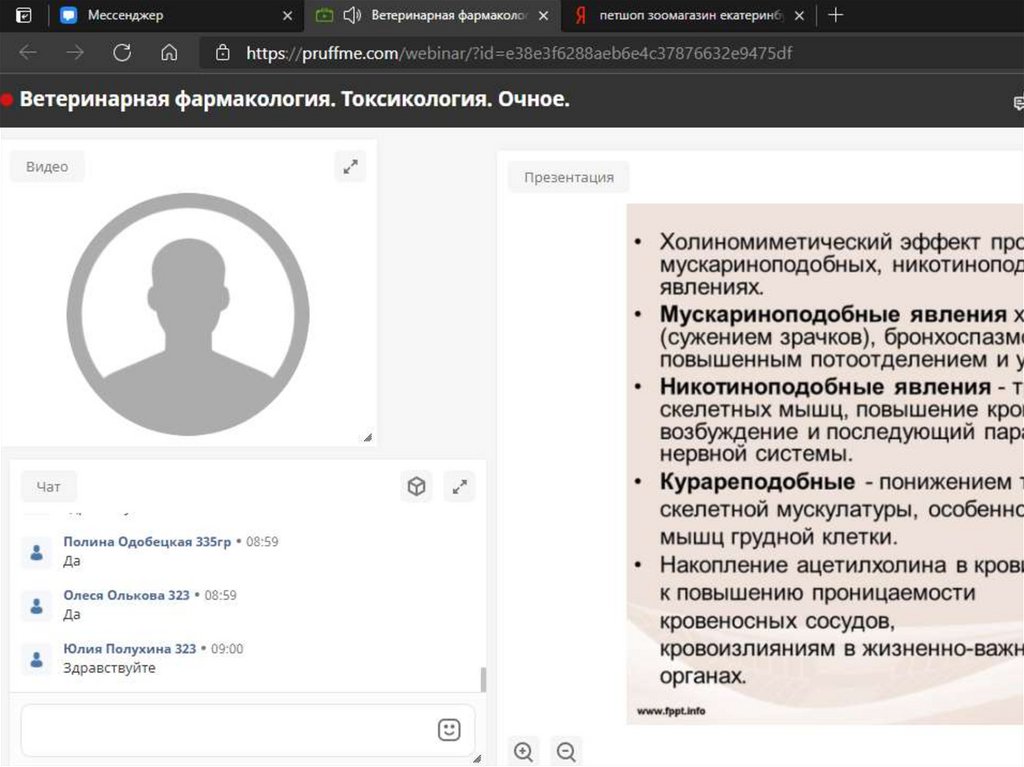Close the Мессенджер tab
Screen dimensions: 1024x767
pyautogui.click(x=288, y=15)
